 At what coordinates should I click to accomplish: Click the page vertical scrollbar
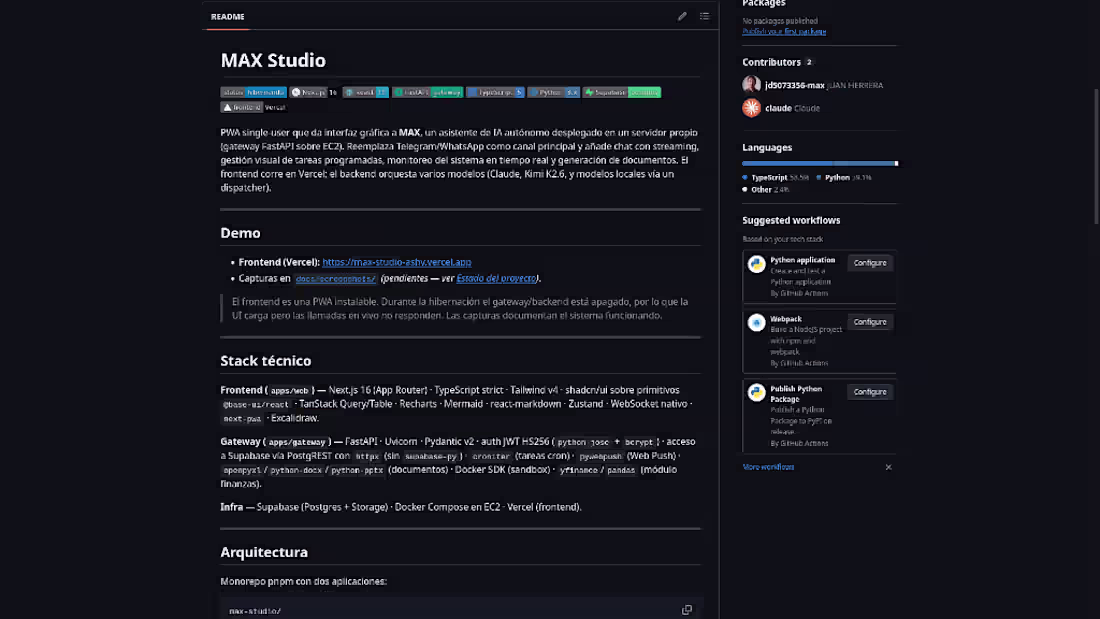tap(1096, 157)
